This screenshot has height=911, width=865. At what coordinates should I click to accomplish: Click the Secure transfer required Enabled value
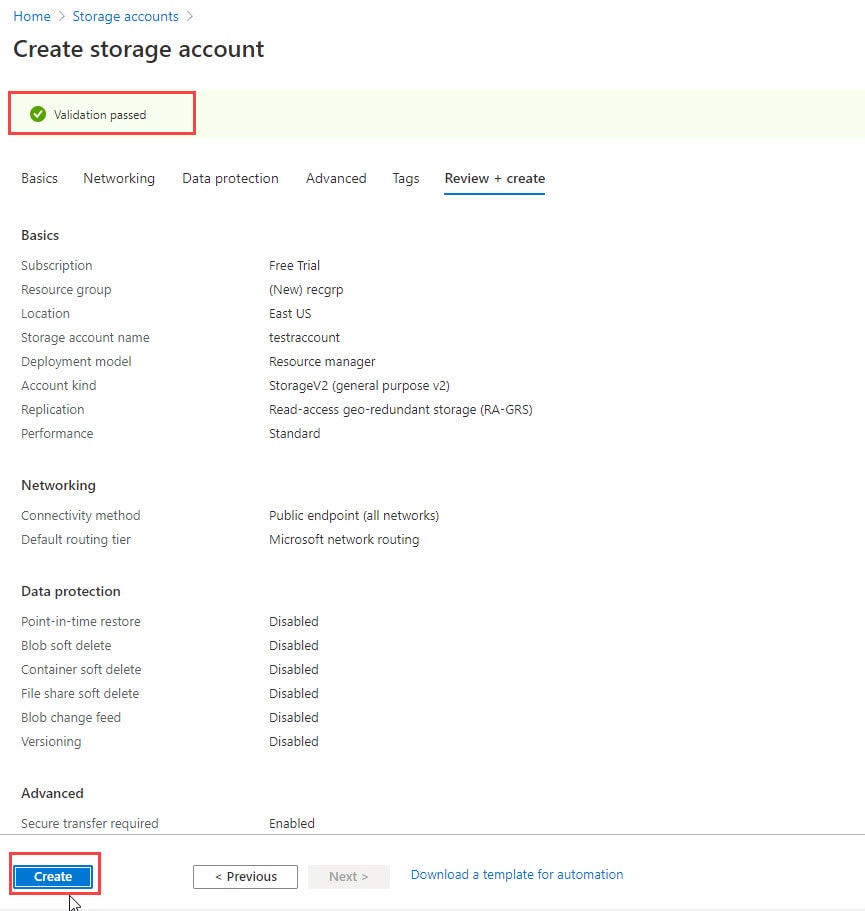tap(291, 823)
